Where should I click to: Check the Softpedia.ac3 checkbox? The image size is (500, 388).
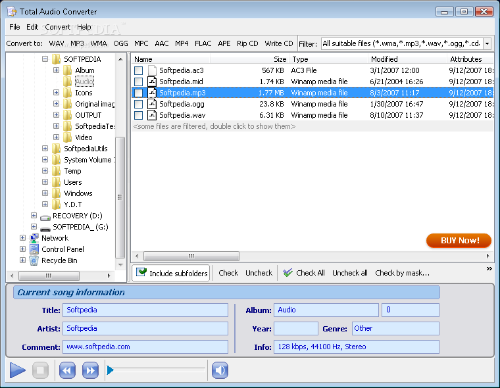(138, 70)
